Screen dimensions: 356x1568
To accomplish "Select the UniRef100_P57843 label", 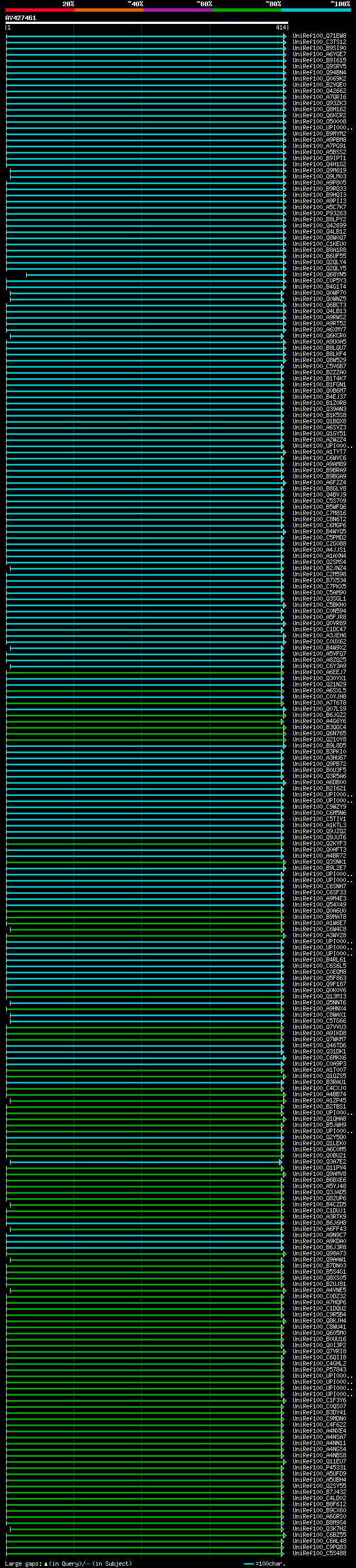I will click(319, 1369).
